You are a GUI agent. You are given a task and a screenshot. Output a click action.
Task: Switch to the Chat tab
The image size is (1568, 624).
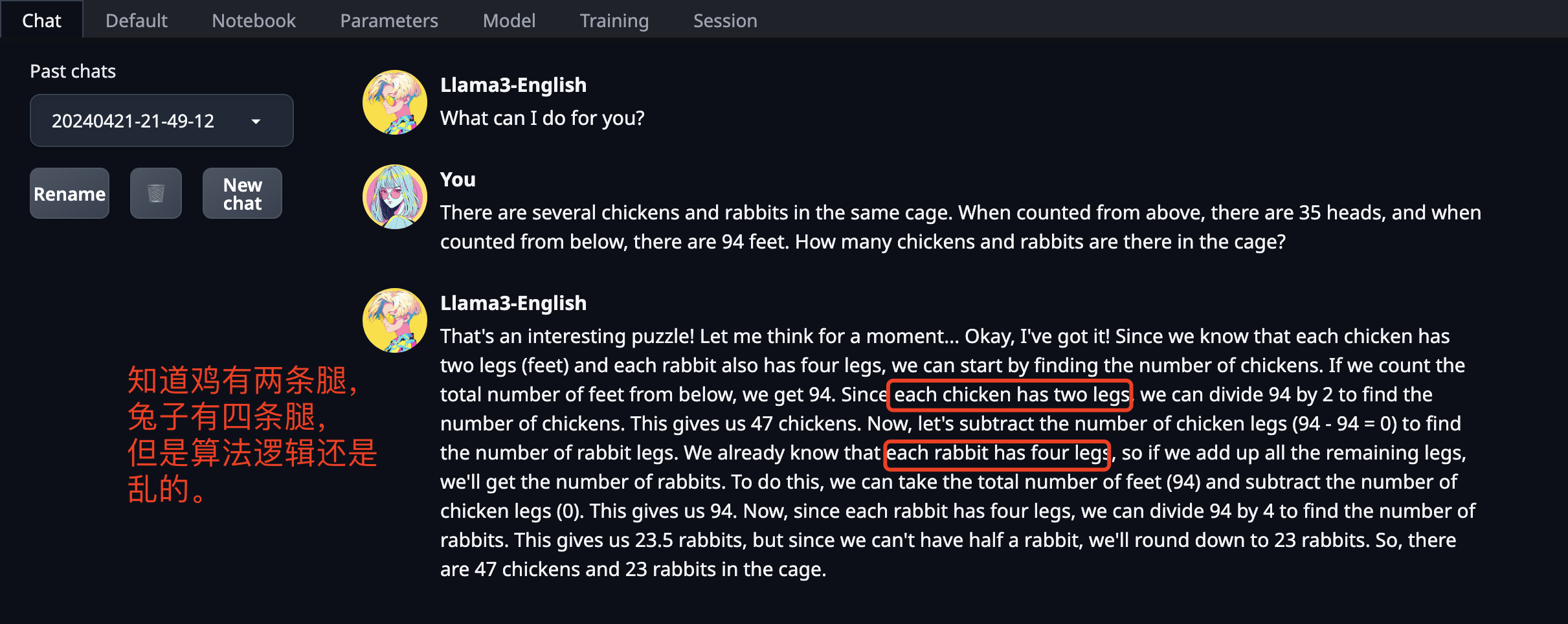coord(41,20)
